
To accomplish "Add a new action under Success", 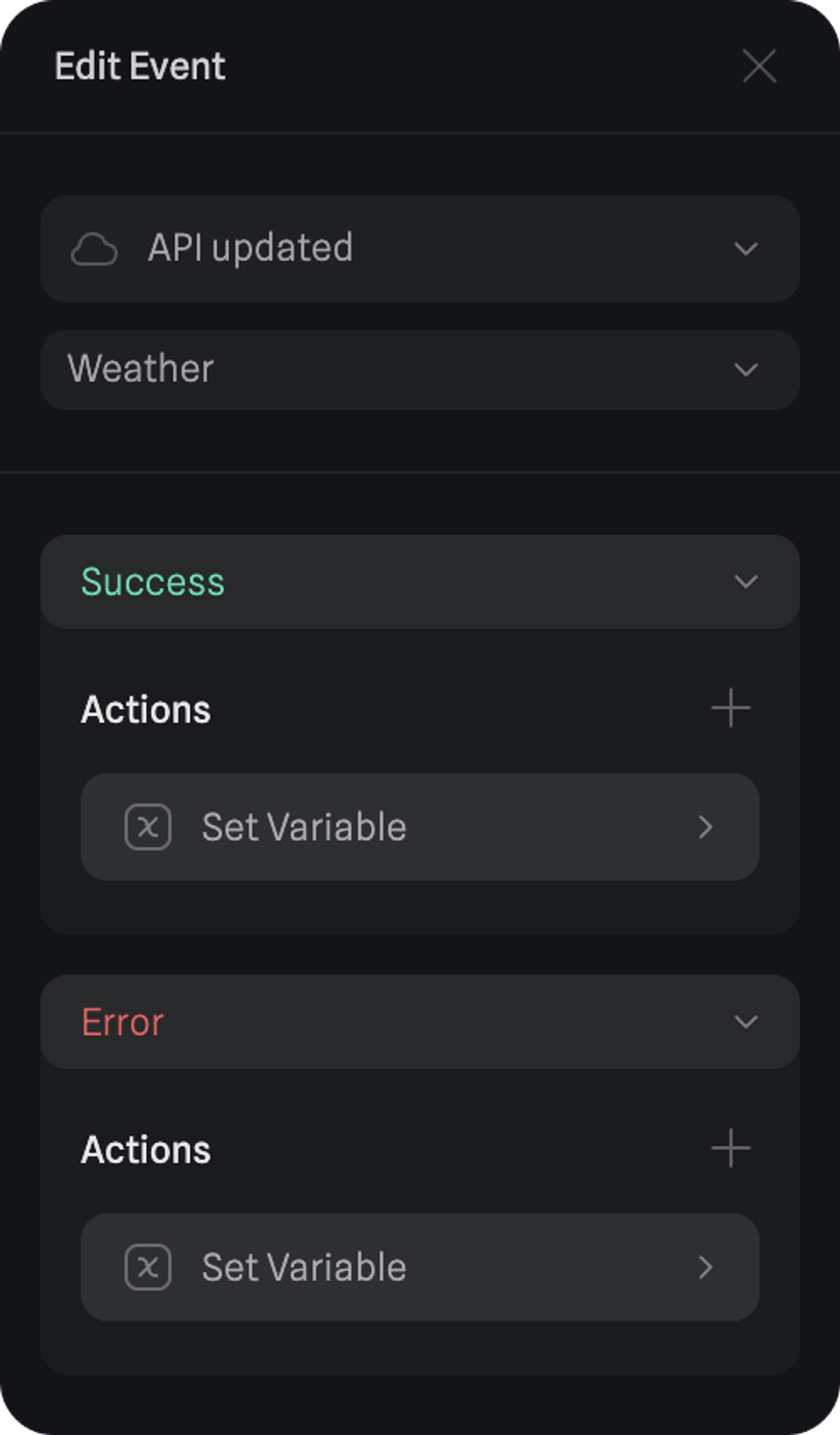I will click(x=731, y=708).
